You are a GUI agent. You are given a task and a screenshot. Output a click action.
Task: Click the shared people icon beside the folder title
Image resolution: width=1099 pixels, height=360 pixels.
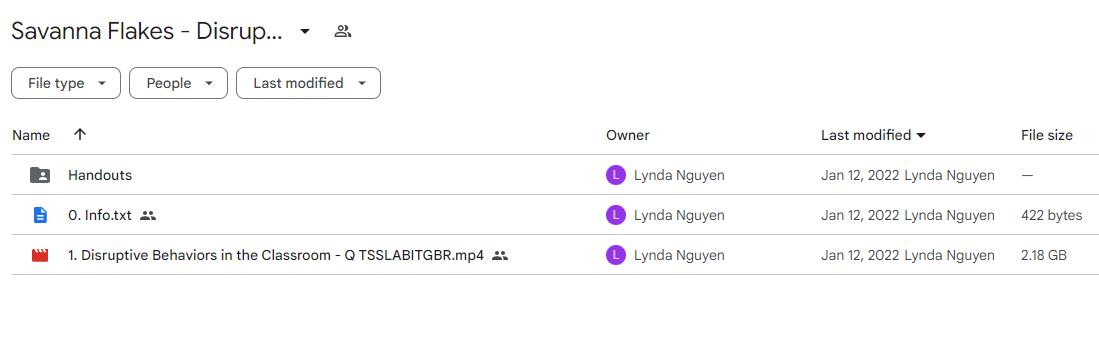pyautogui.click(x=343, y=32)
